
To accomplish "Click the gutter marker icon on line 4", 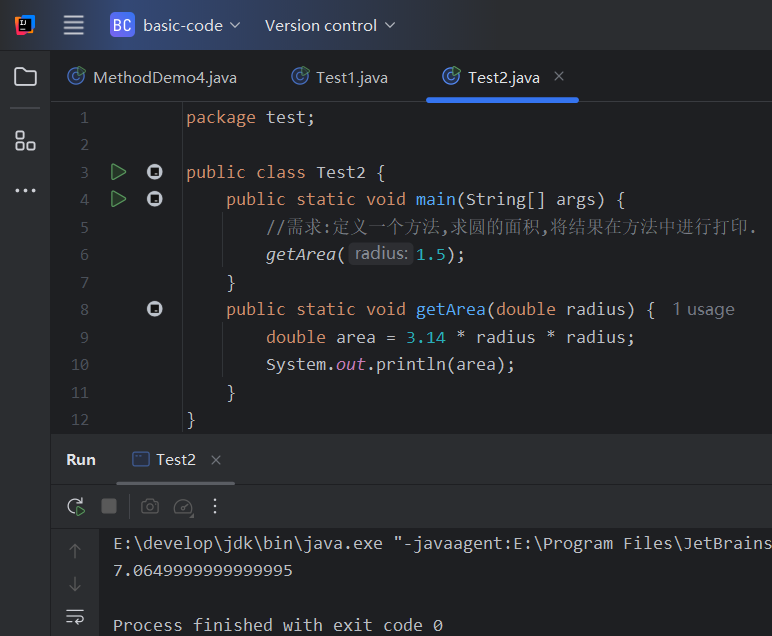I will click(155, 199).
